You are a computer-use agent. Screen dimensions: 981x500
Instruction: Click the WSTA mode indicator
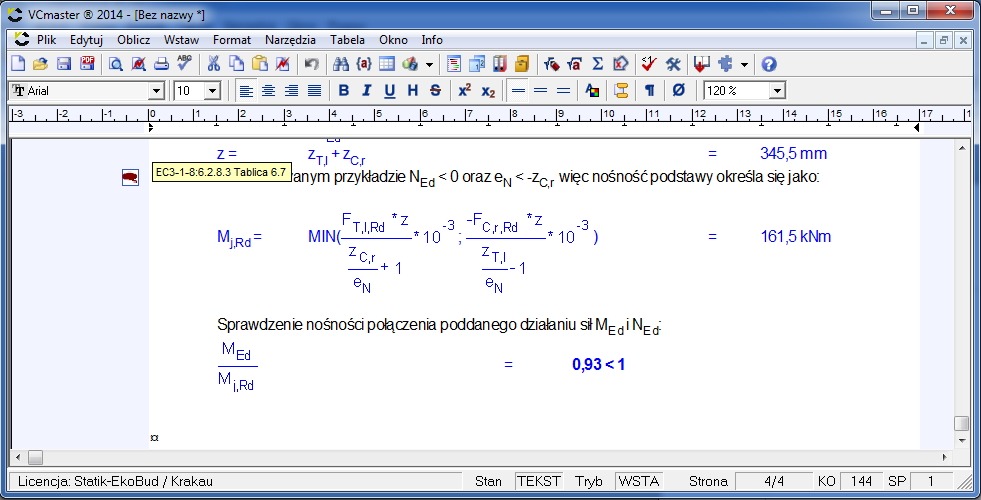point(638,481)
